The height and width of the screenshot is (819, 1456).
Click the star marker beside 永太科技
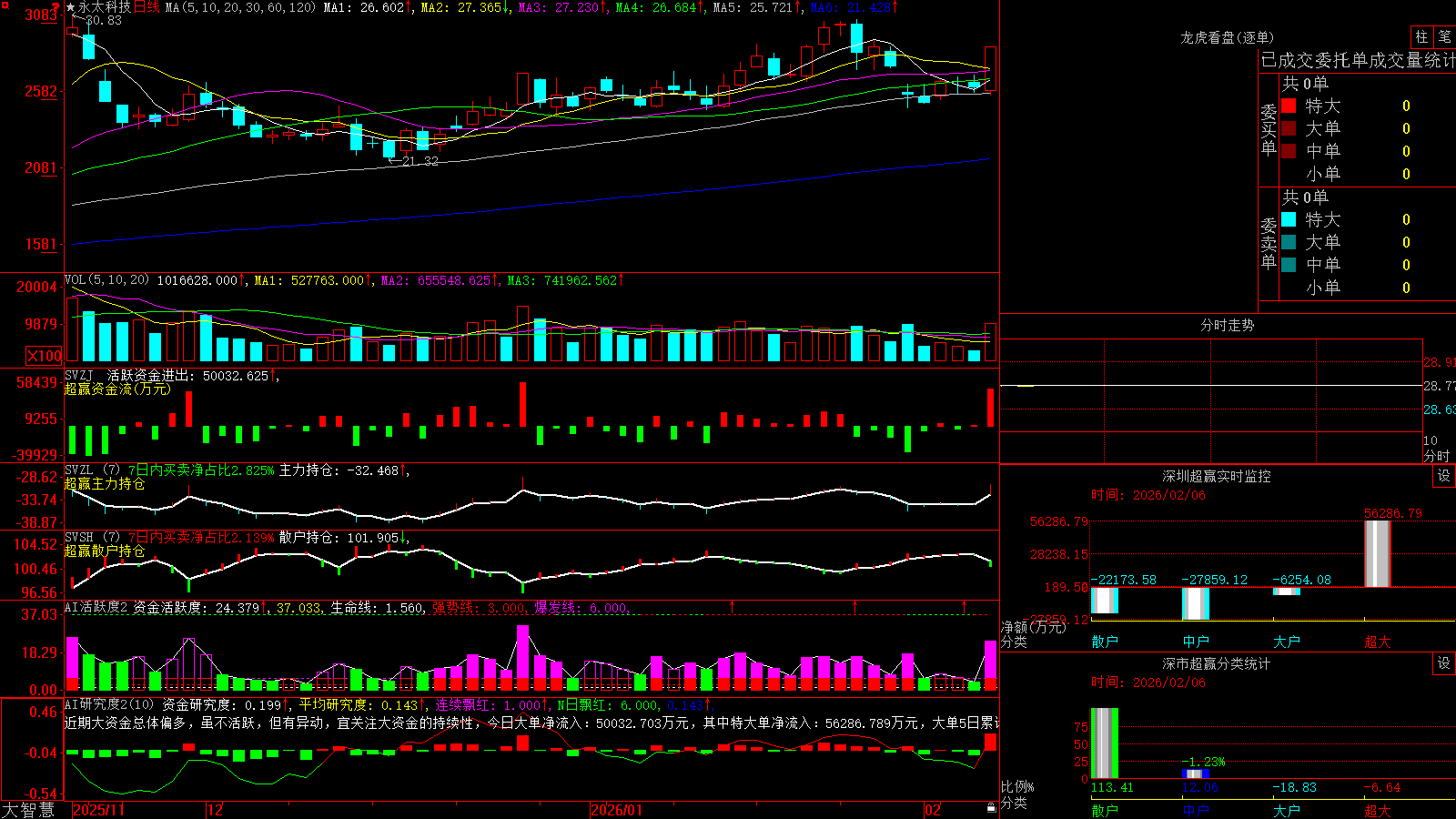point(70,7)
